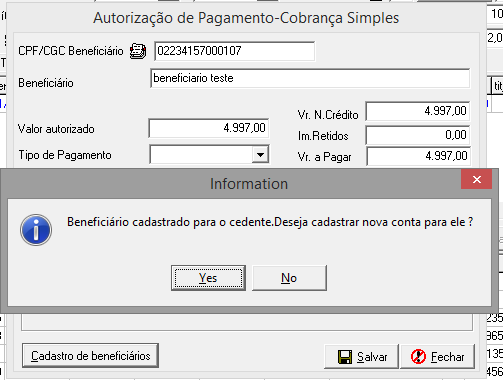Click the Salvar button
Viewport: 503px width, 380px height.
pyautogui.click(x=361, y=357)
